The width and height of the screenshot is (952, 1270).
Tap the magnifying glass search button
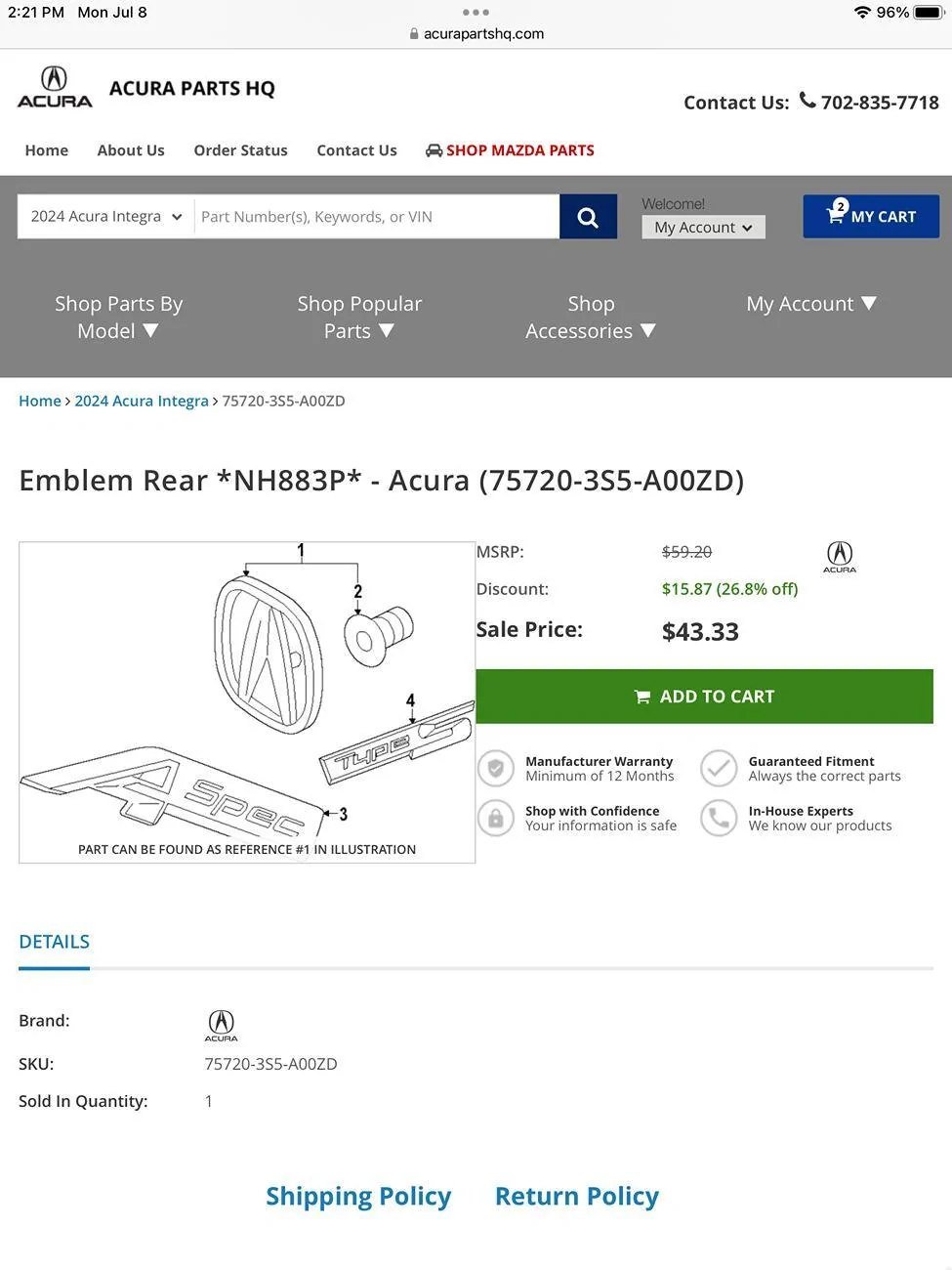[588, 217]
